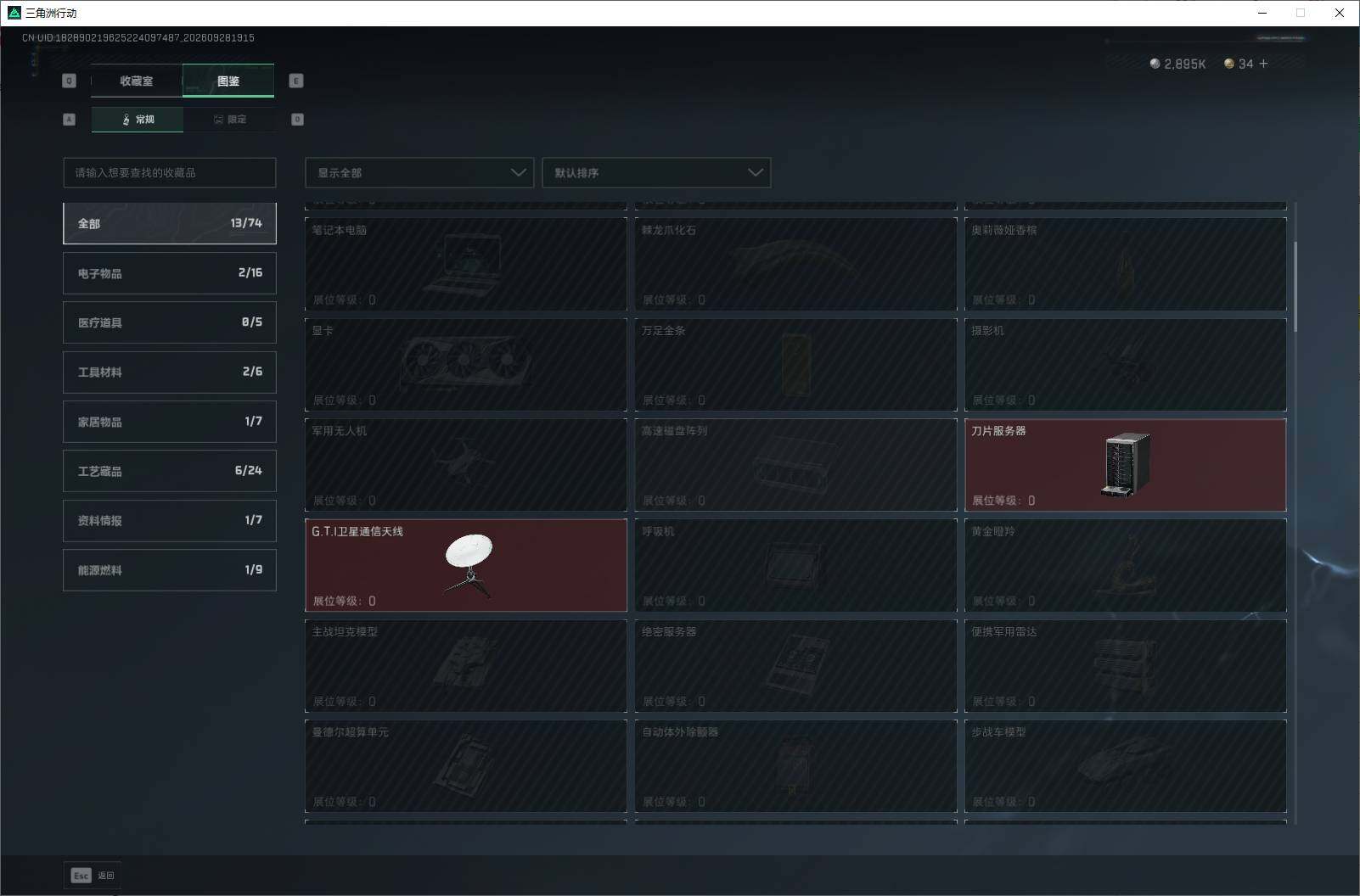Select the 全部 13/74 category button

click(170, 223)
